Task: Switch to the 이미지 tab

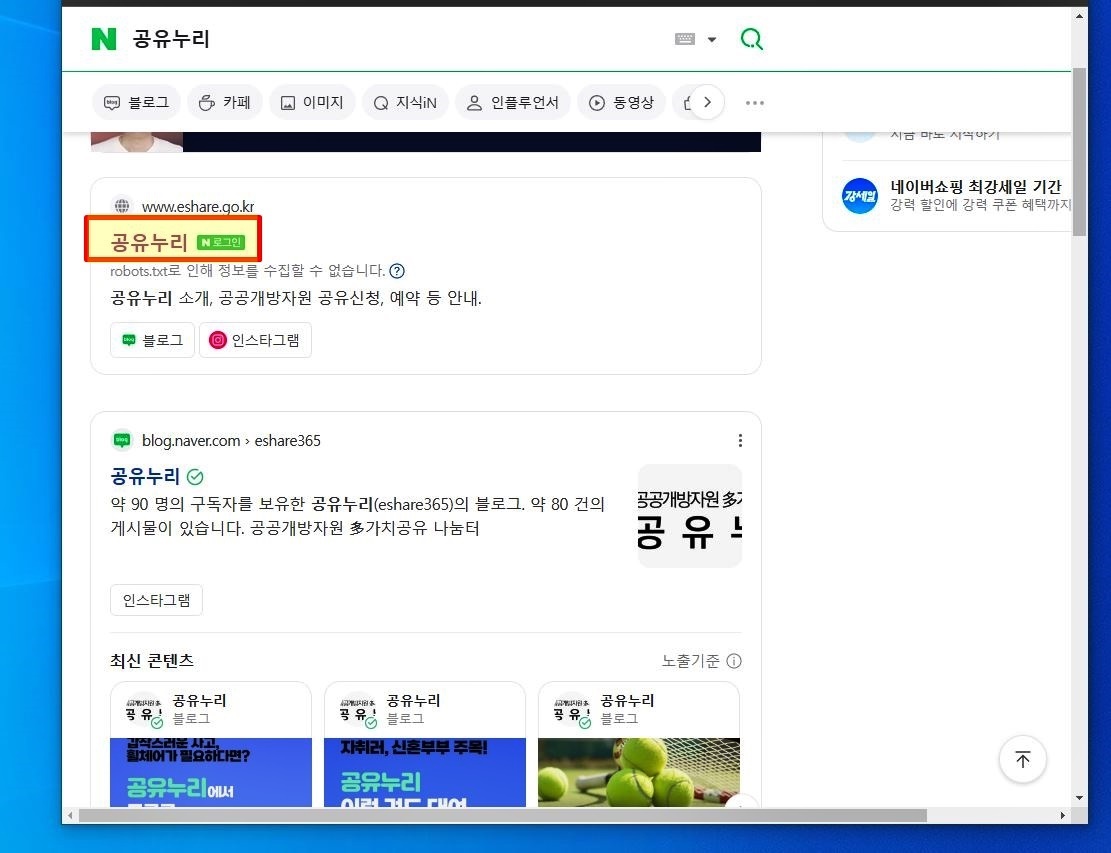Action: pyautogui.click(x=312, y=103)
